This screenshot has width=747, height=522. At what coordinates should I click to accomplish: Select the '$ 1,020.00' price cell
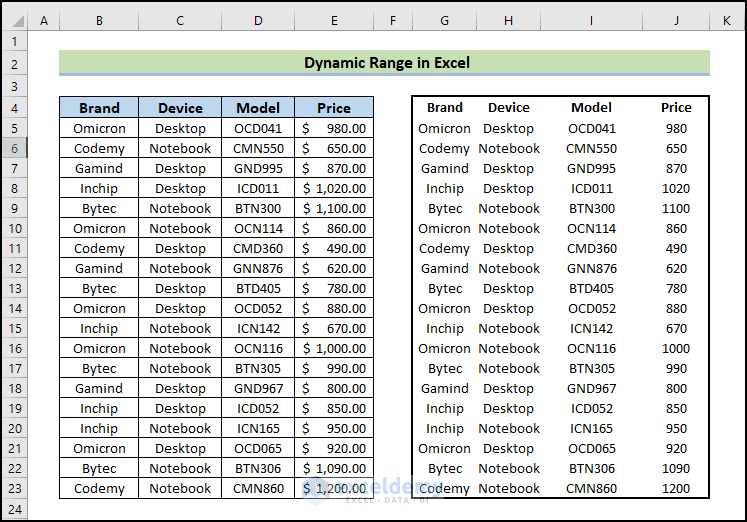[334, 188]
